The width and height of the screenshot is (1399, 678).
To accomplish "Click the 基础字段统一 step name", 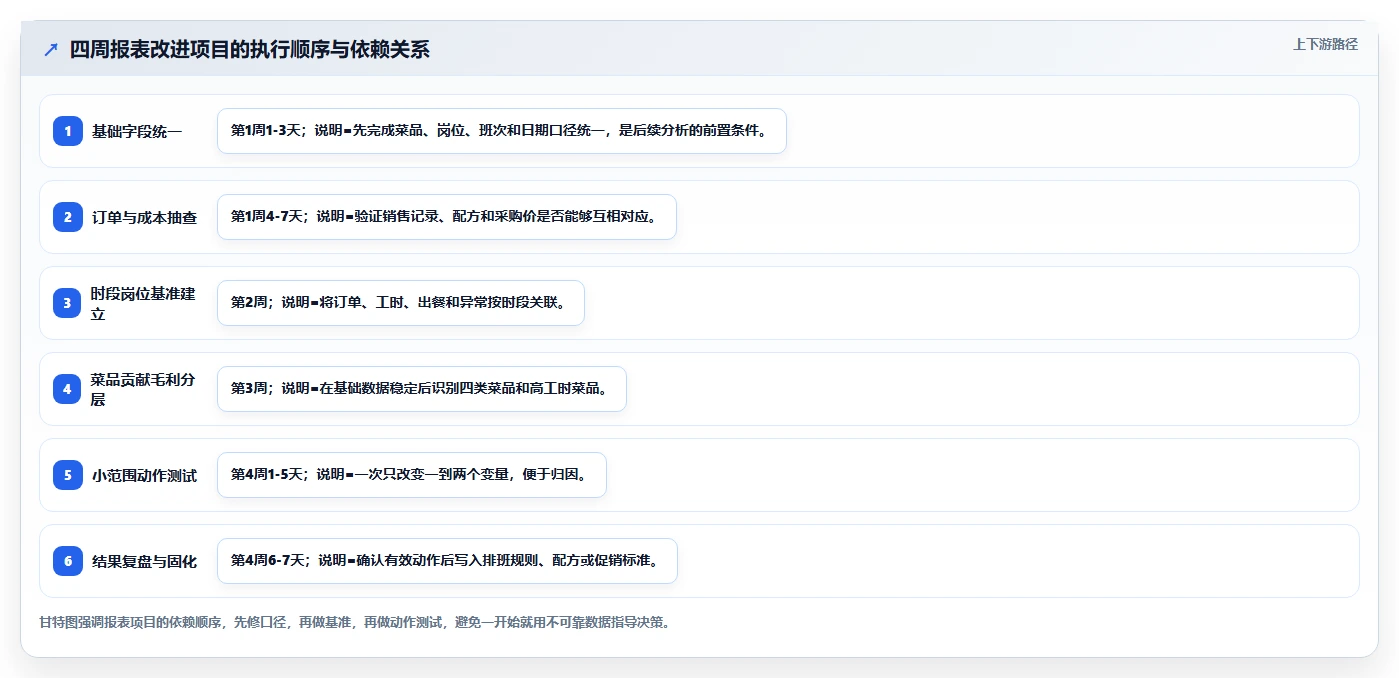I will tap(137, 131).
